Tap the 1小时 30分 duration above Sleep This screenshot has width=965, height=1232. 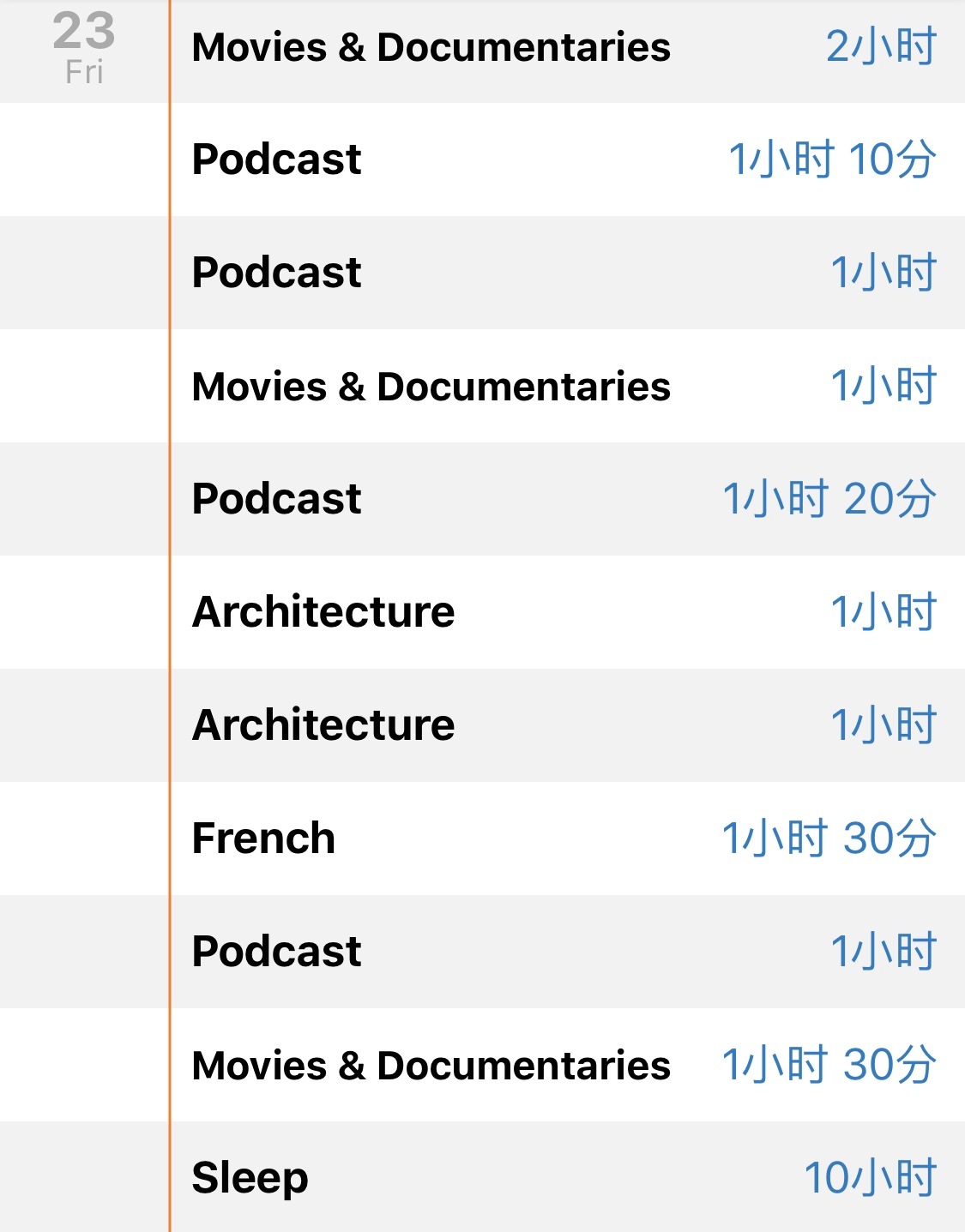point(829,1065)
